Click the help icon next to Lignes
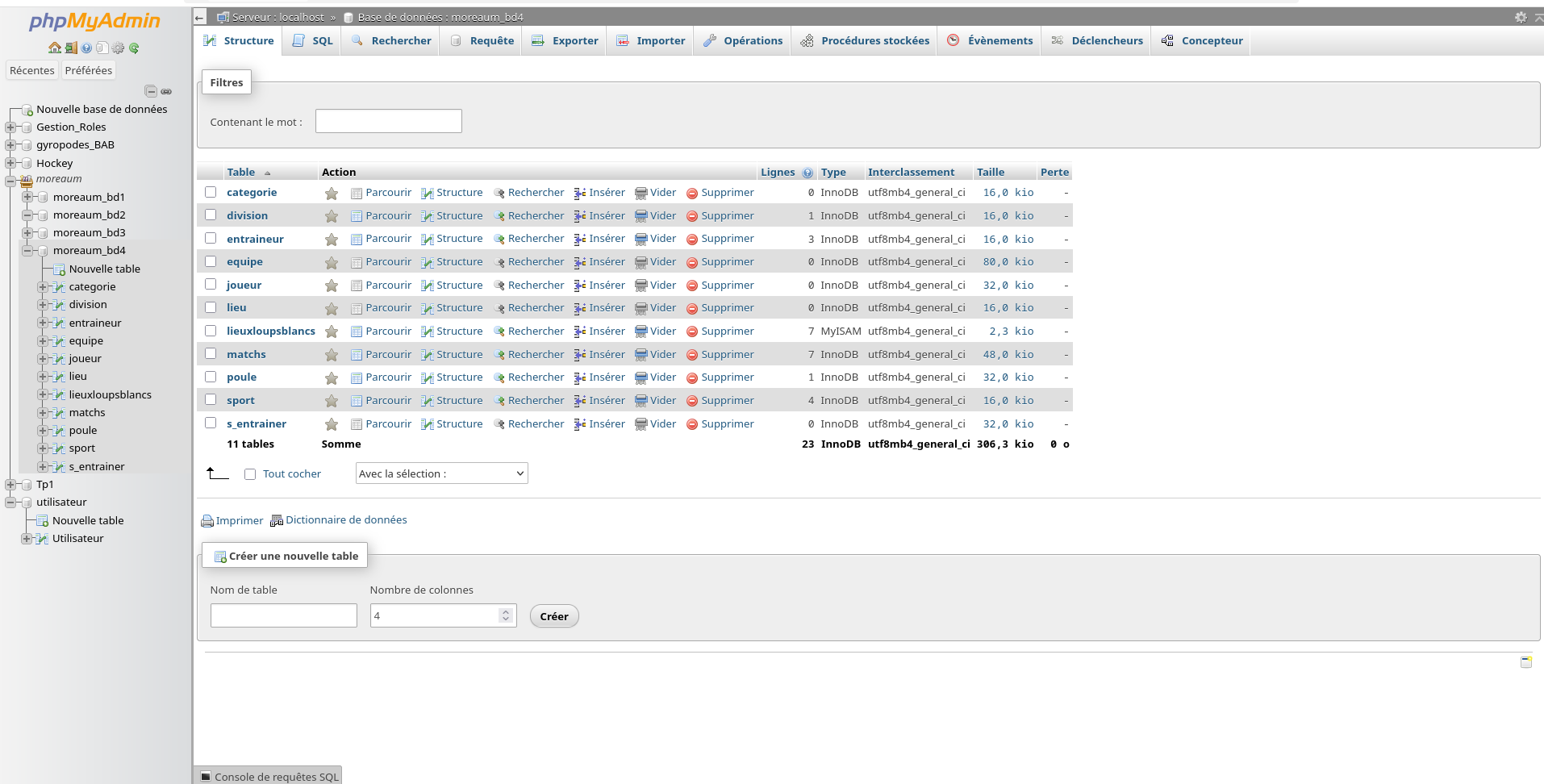The width and height of the screenshot is (1544, 784). pos(807,173)
